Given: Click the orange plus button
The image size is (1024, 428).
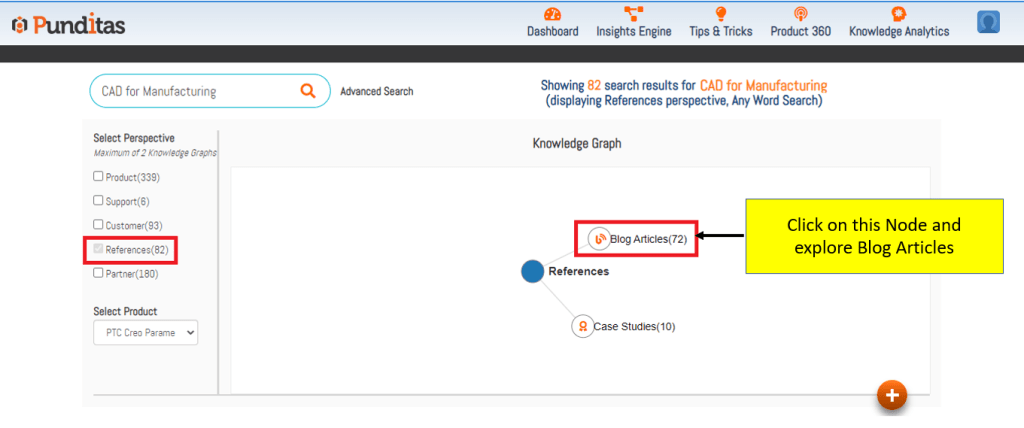Looking at the screenshot, I should tap(892, 395).
